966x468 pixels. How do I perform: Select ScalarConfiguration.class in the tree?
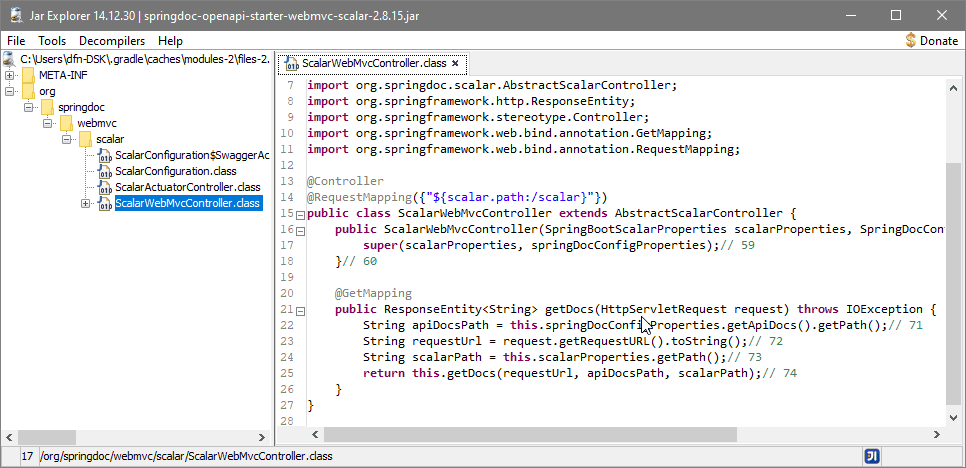point(176,172)
